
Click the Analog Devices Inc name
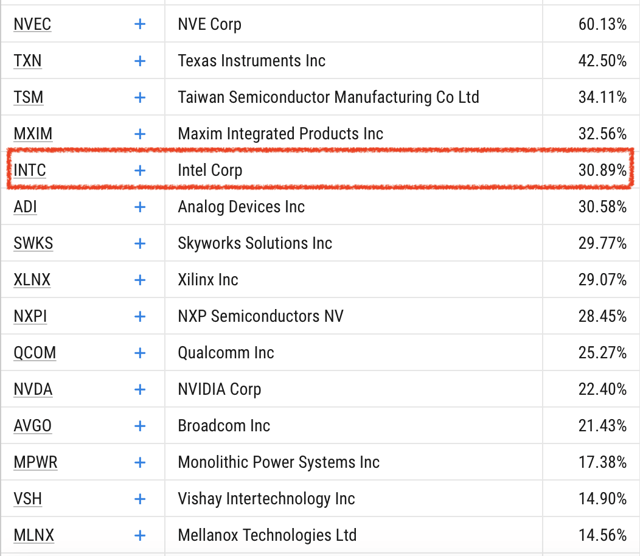point(241,207)
